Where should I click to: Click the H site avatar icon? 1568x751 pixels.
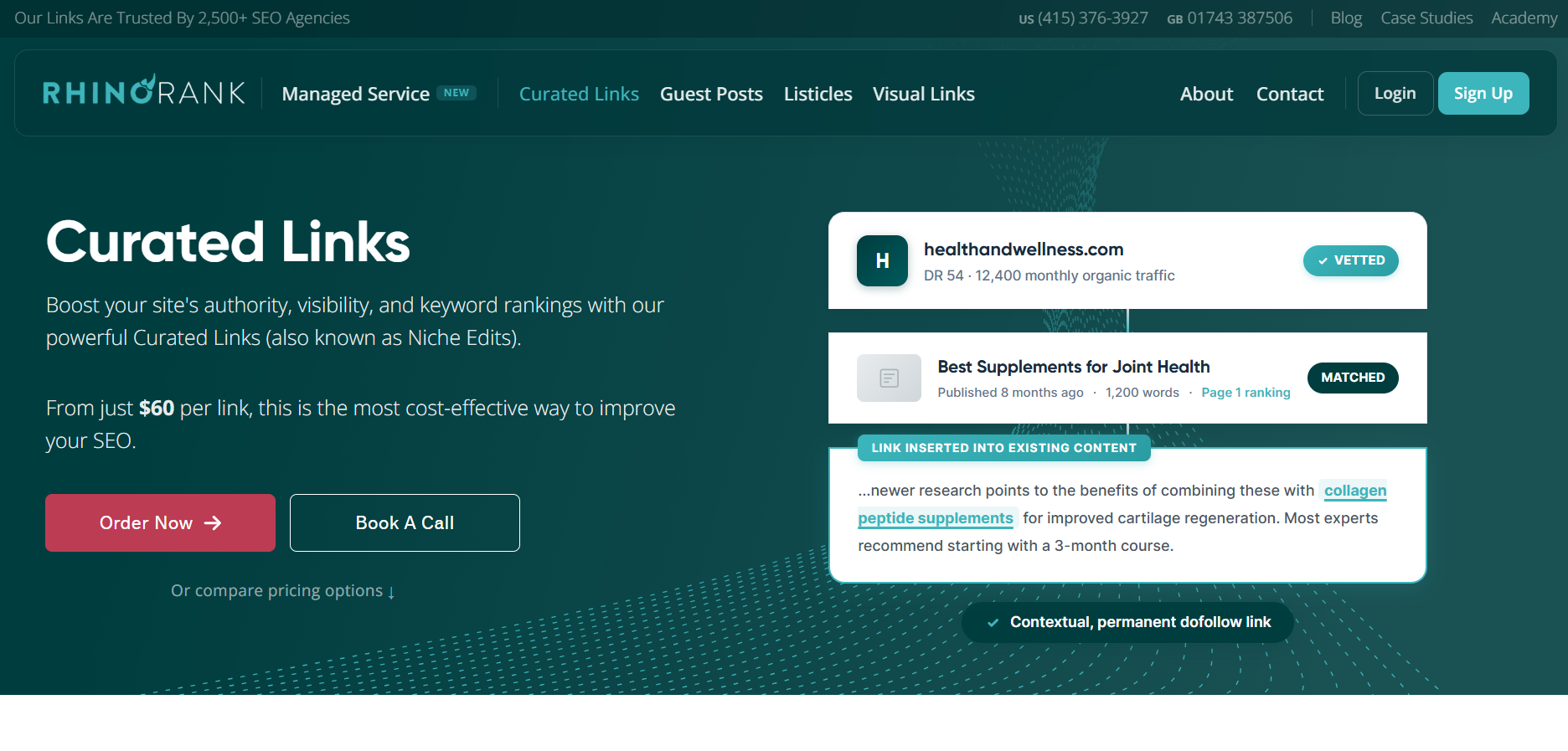[882, 260]
